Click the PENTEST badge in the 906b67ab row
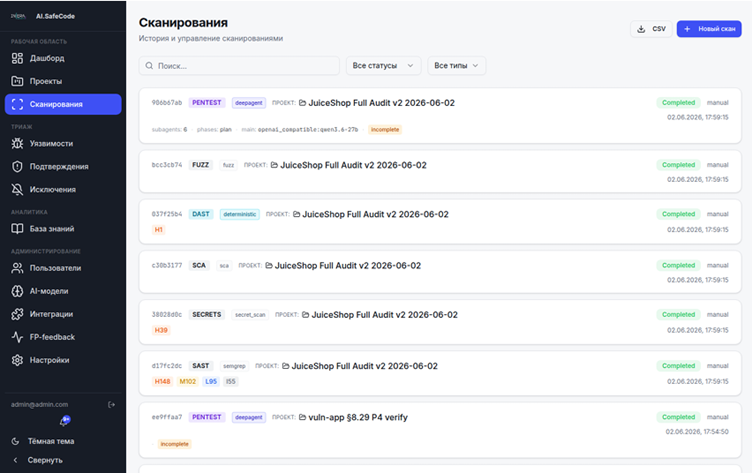Image resolution: width=752 pixels, height=473 pixels. (x=207, y=103)
